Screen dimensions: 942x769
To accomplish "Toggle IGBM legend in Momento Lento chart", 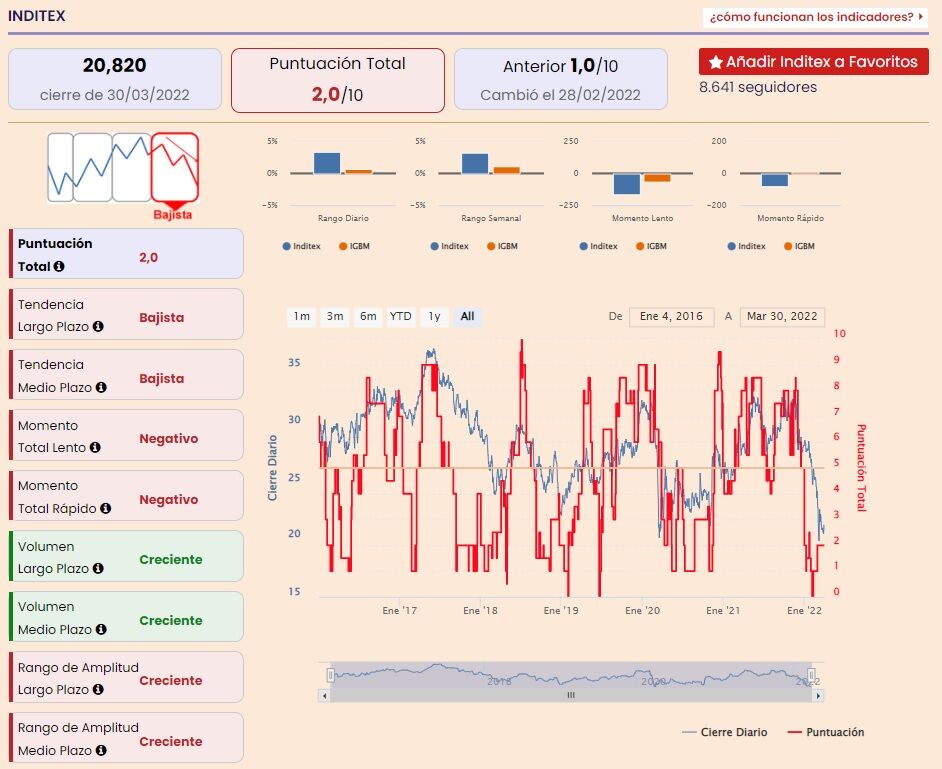I will click(x=651, y=246).
